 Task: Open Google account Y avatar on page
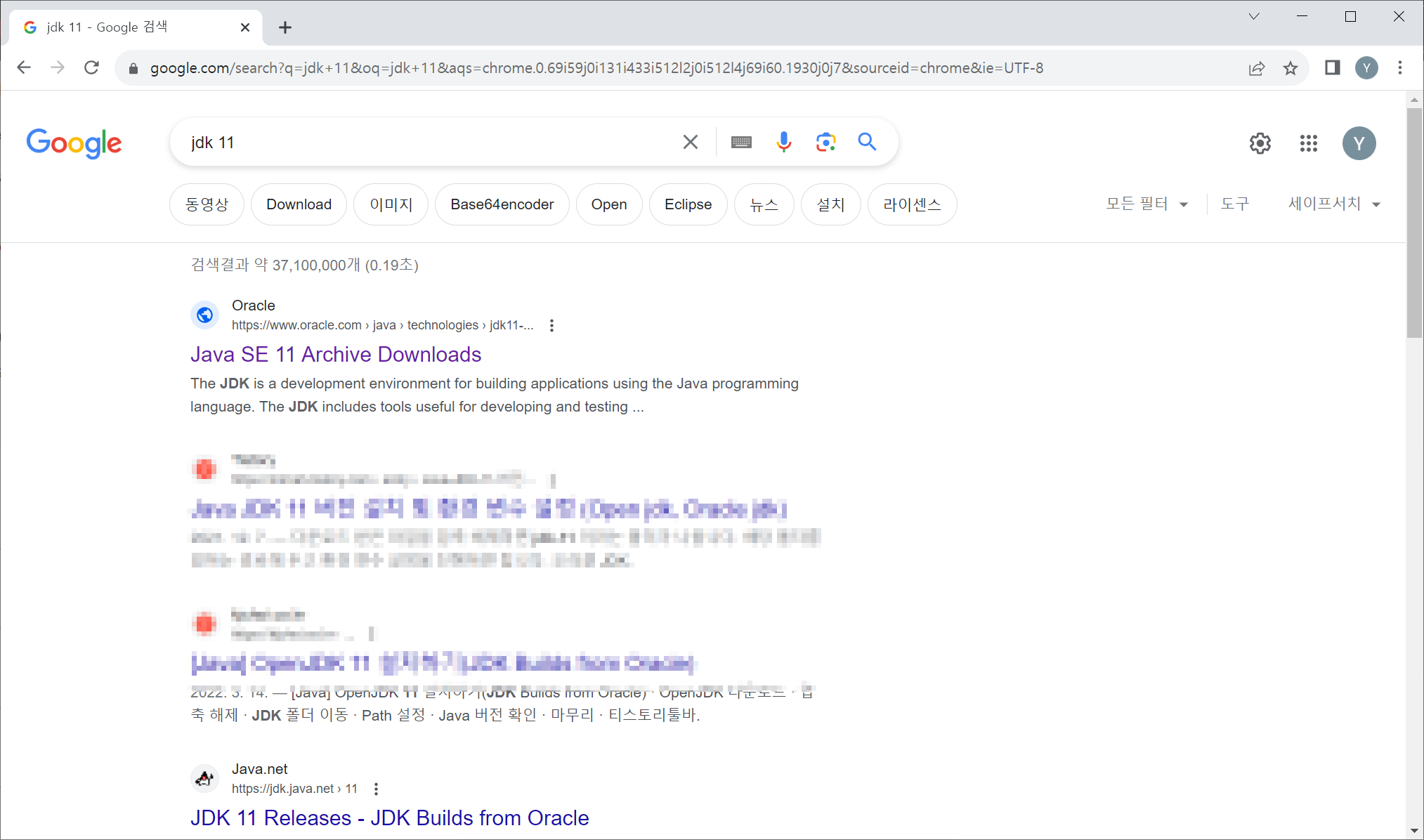1359,143
